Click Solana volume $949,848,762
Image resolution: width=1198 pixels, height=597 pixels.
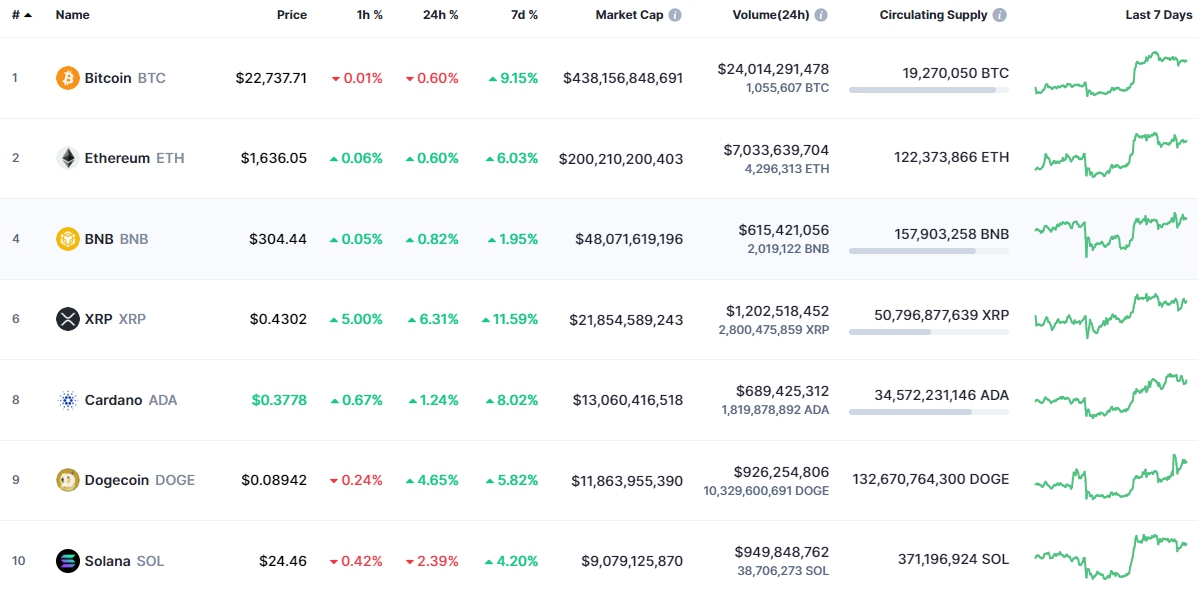(784, 552)
